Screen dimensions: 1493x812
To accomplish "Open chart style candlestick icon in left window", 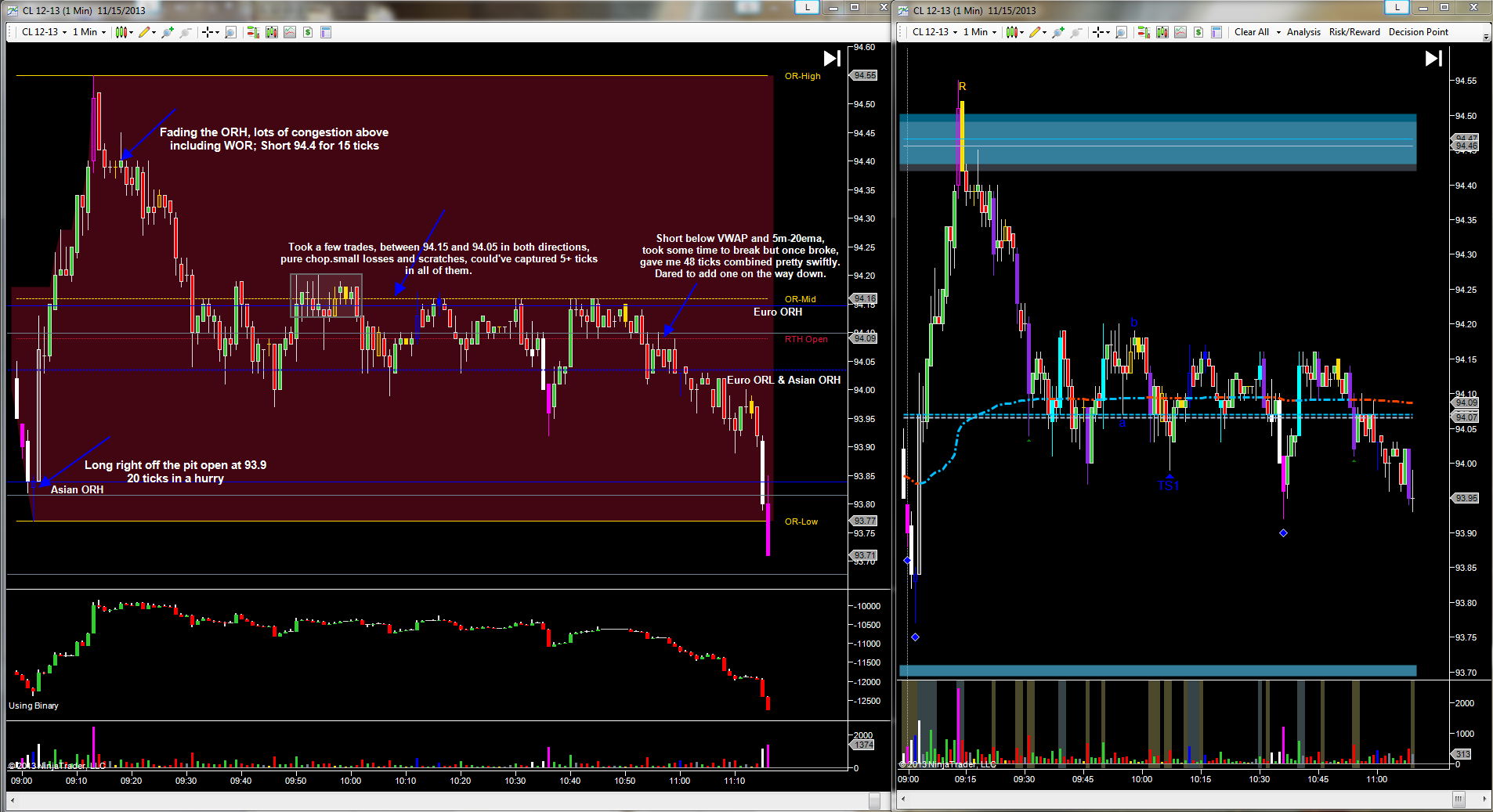I will (121, 32).
